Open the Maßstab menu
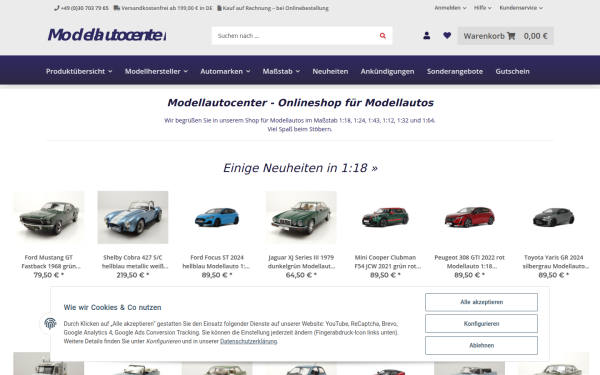Screen dimensions: 600x375 pos(281,71)
